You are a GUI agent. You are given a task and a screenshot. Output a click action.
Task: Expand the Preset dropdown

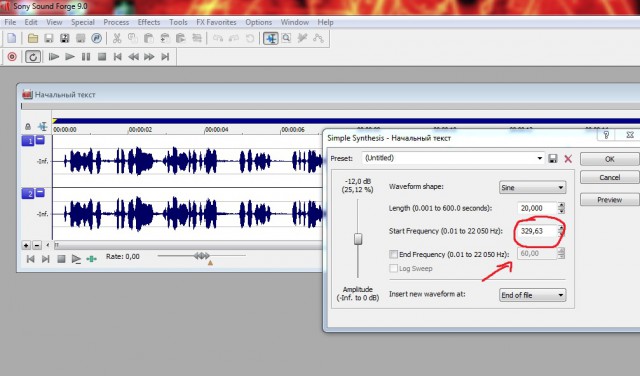540,158
